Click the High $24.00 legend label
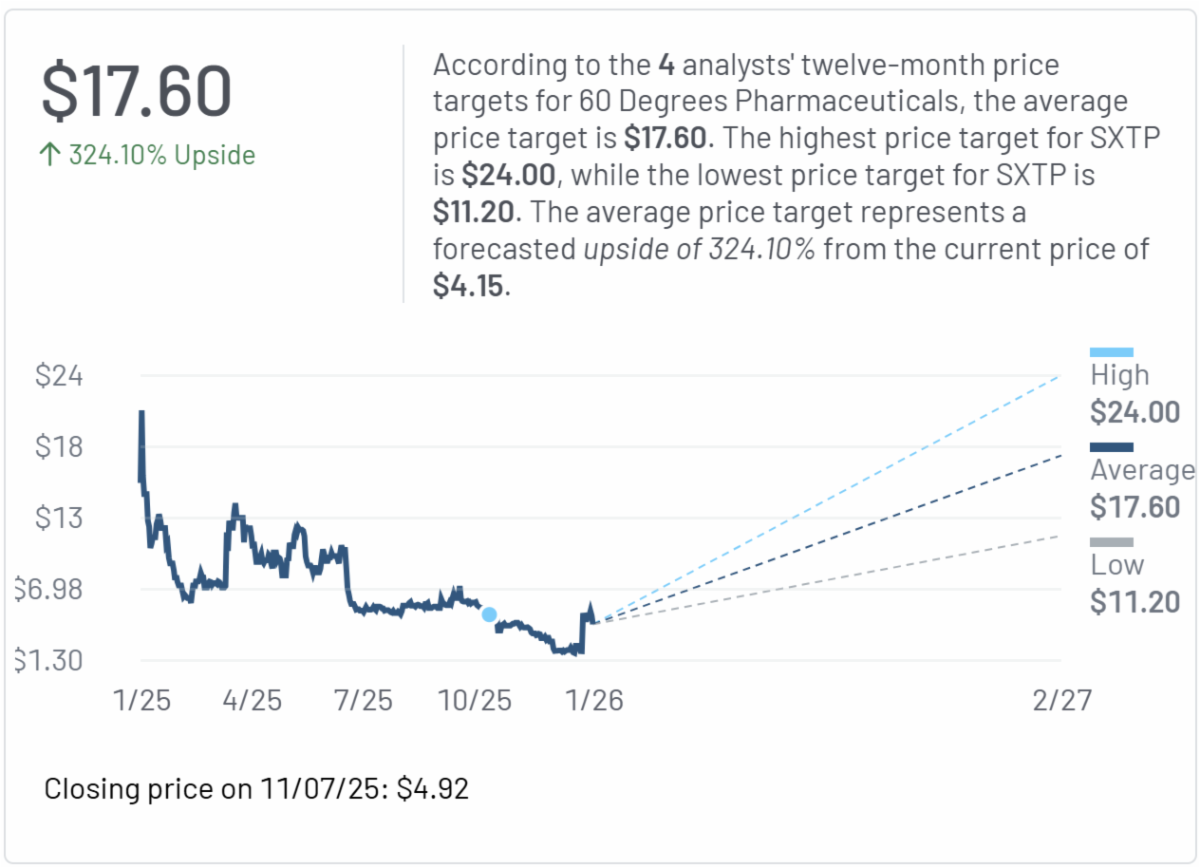Viewport: 1200px width, 868px height. 1134,394
